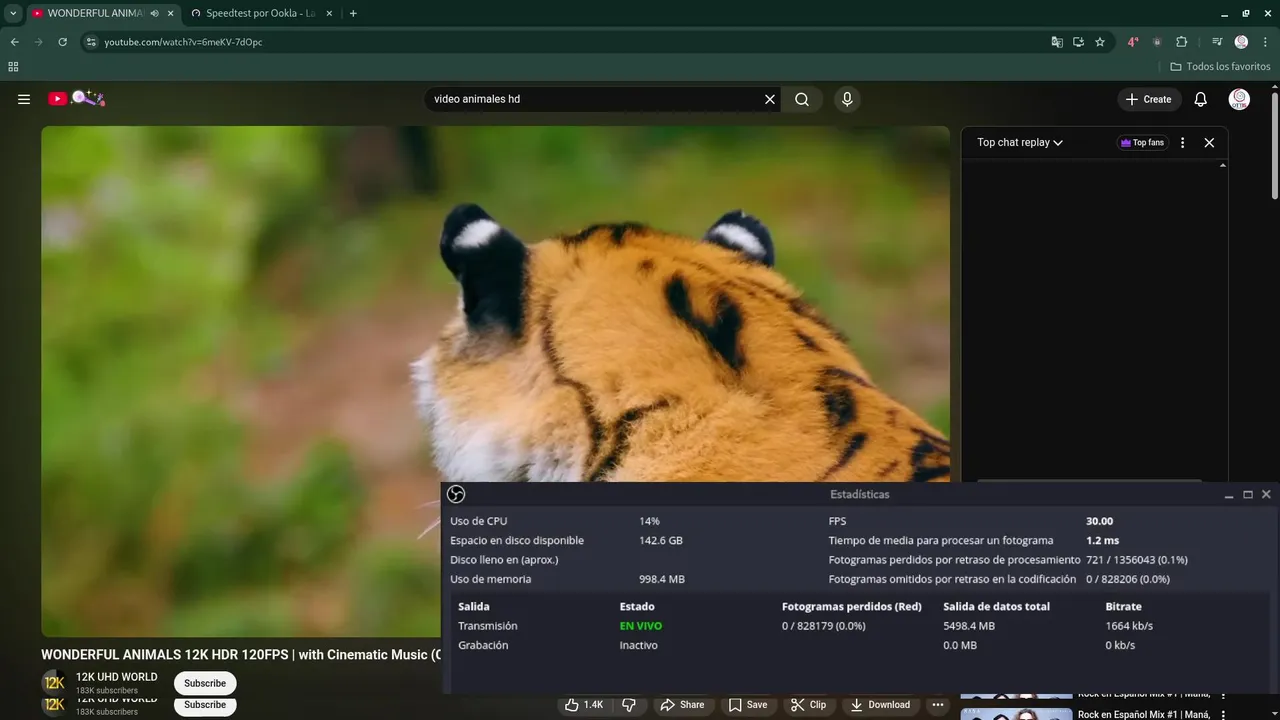The height and width of the screenshot is (720, 1280).
Task: Click the 142.6 GB disk space value
Action: 661,540
